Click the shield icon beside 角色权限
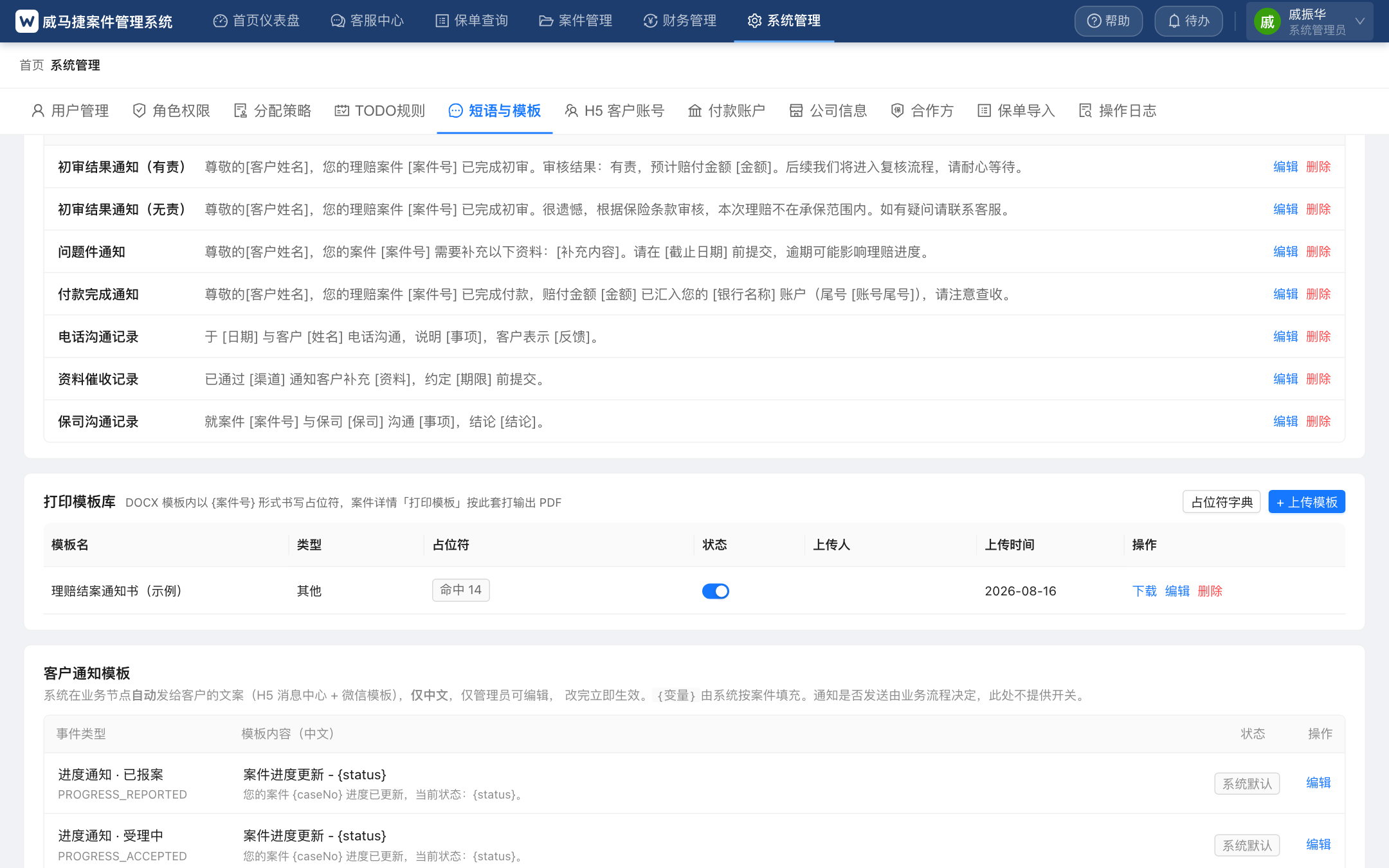 click(139, 111)
